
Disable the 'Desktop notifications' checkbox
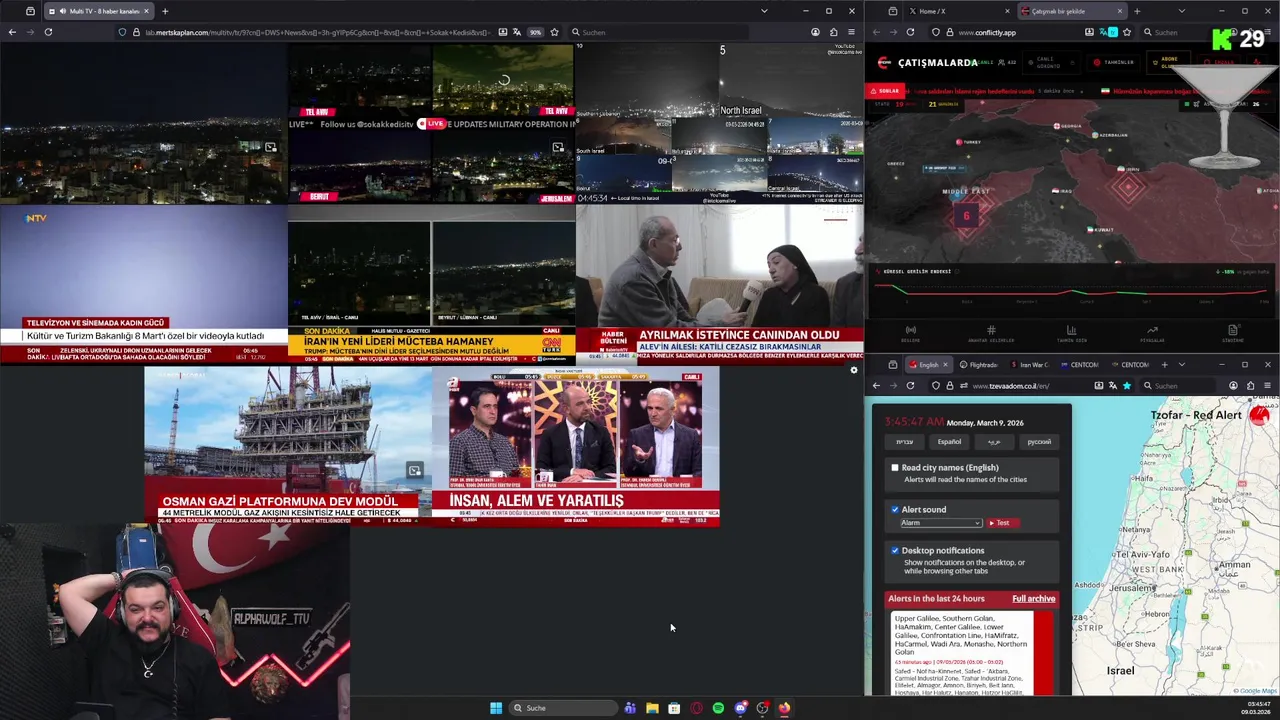tap(895, 550)
